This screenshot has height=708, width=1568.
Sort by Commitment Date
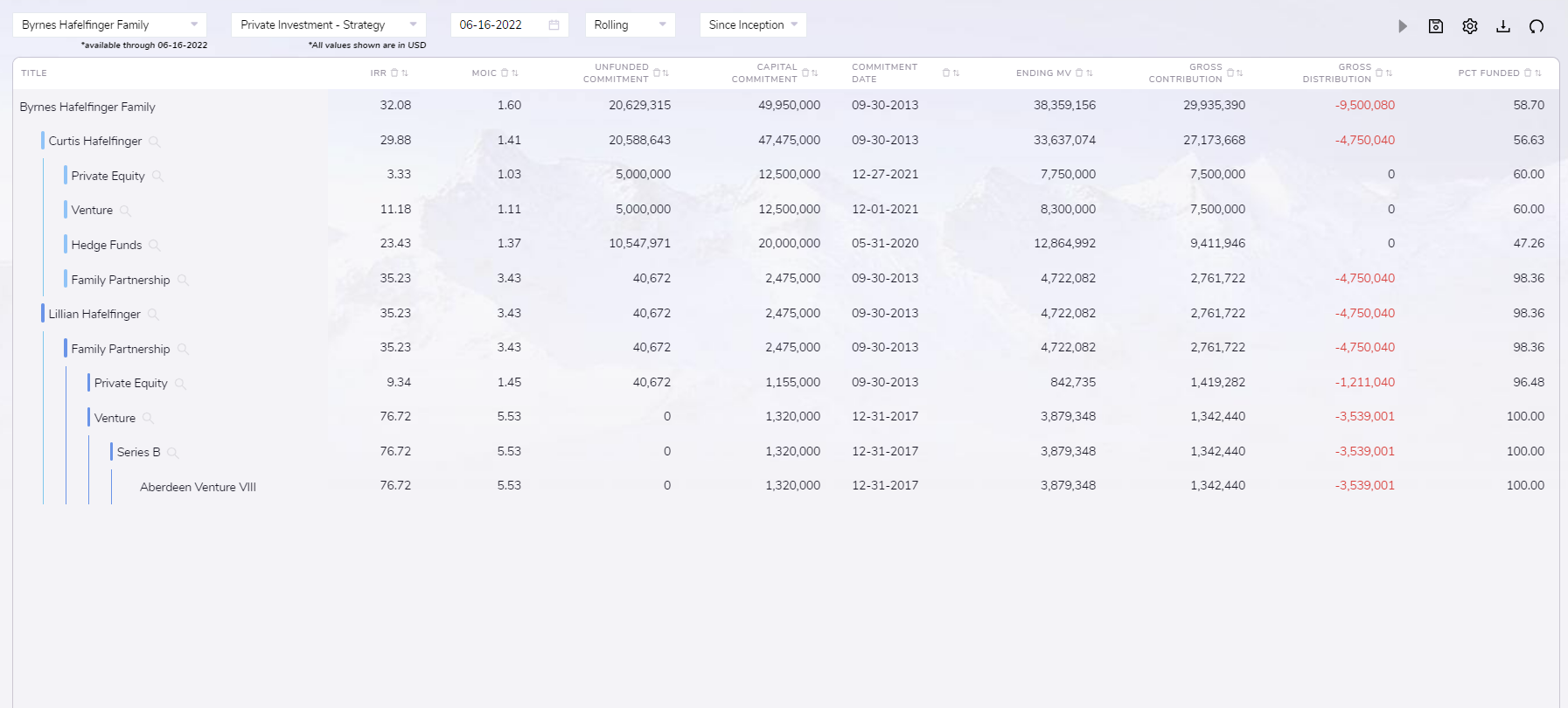coord(956,73)
